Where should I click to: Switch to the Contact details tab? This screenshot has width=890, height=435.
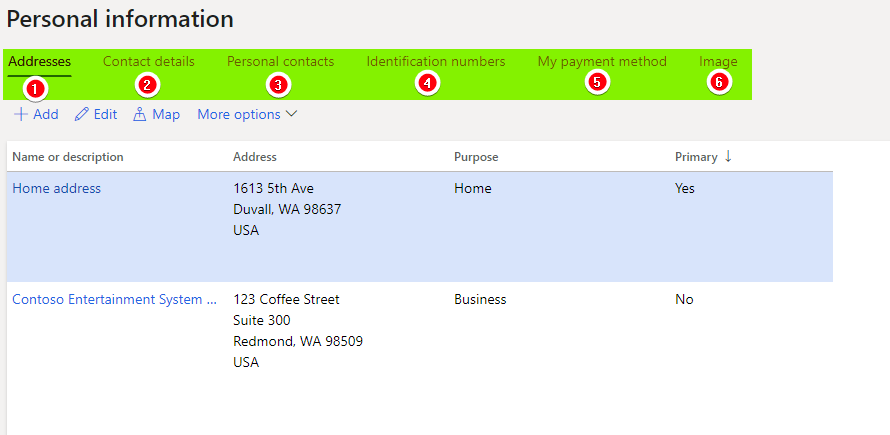pos(149,61)
